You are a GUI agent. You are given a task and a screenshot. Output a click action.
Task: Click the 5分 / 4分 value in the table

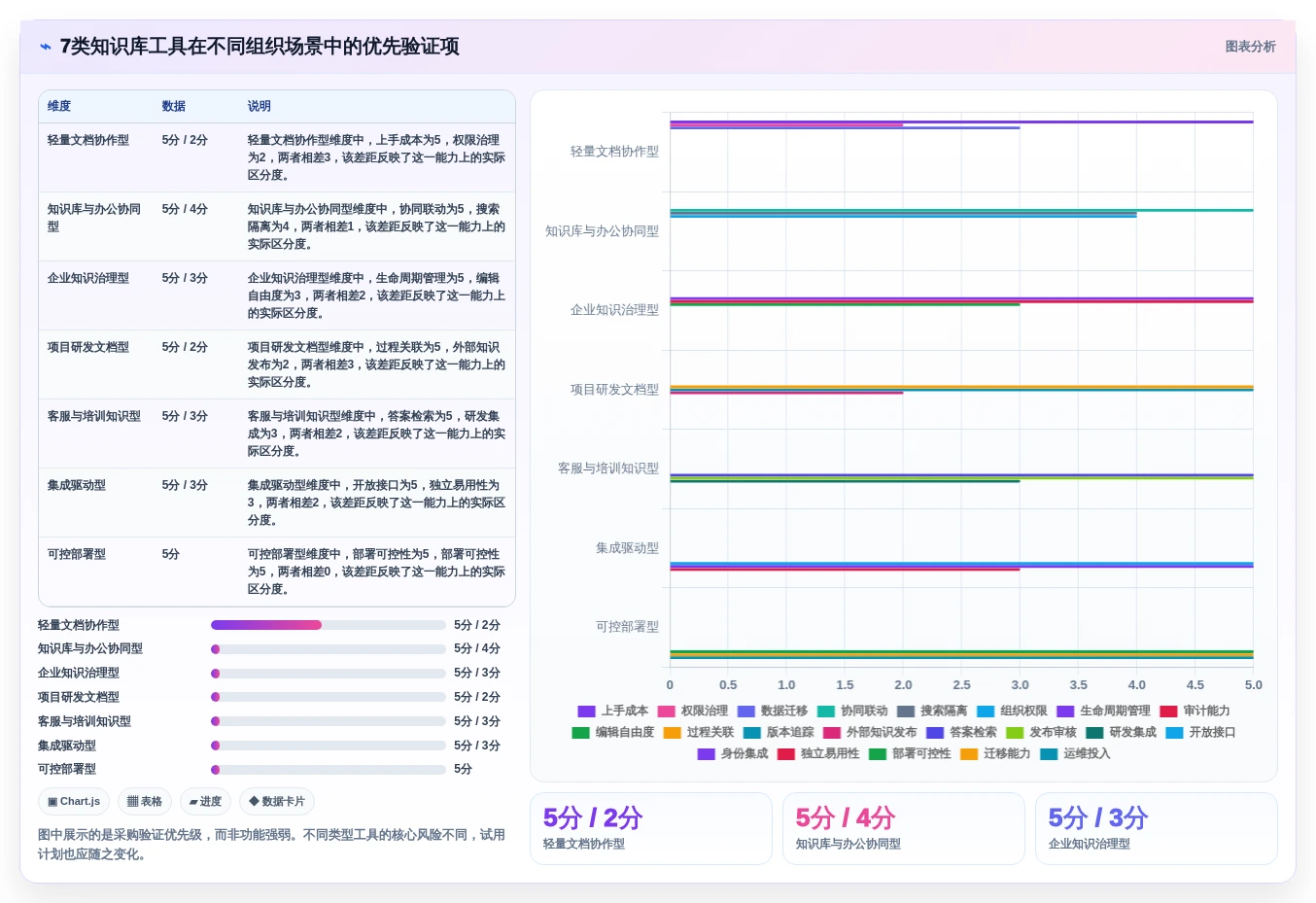coord(185,209)
